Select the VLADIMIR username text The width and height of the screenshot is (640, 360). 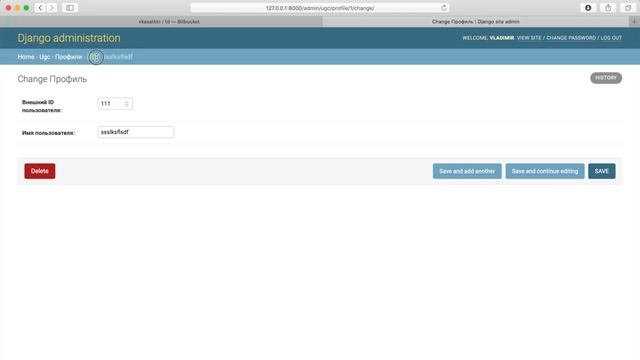(502, 38)
